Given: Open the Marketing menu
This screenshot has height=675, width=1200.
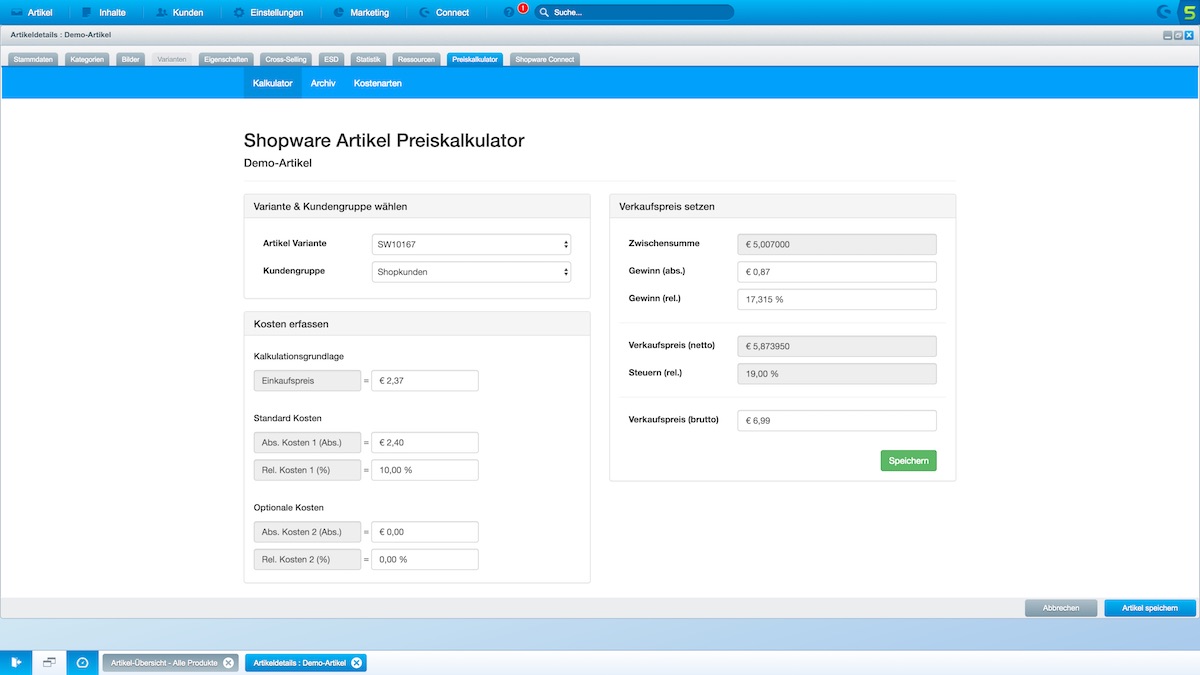Looking at the screenshot, I should coord(361,13).
